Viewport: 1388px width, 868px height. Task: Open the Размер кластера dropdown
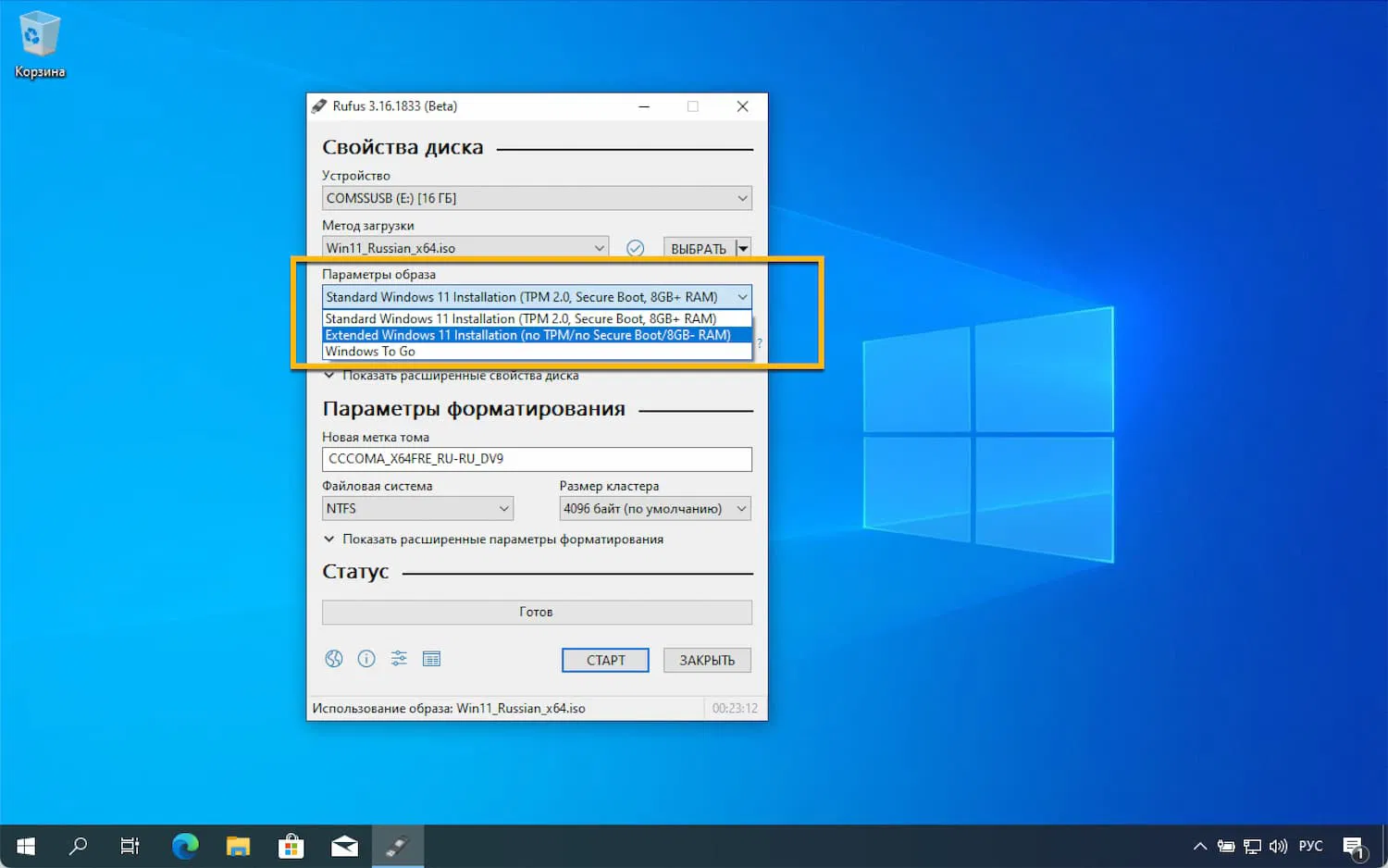[655, 508]
